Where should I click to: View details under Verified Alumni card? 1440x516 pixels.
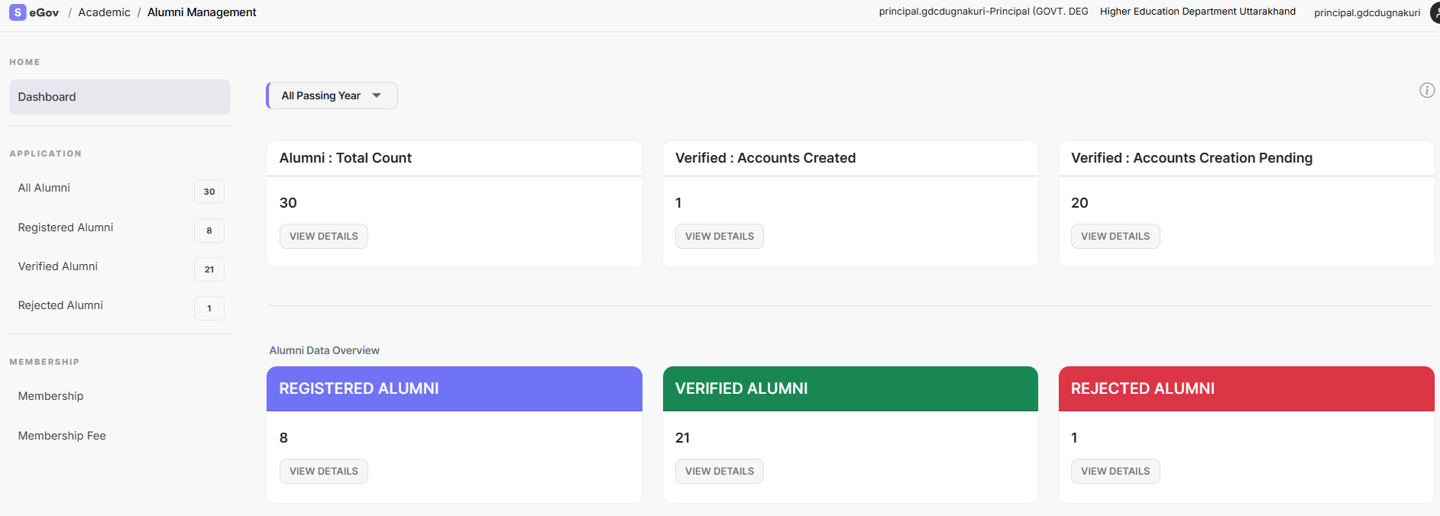pyautogui.click(x=720, y=471)
